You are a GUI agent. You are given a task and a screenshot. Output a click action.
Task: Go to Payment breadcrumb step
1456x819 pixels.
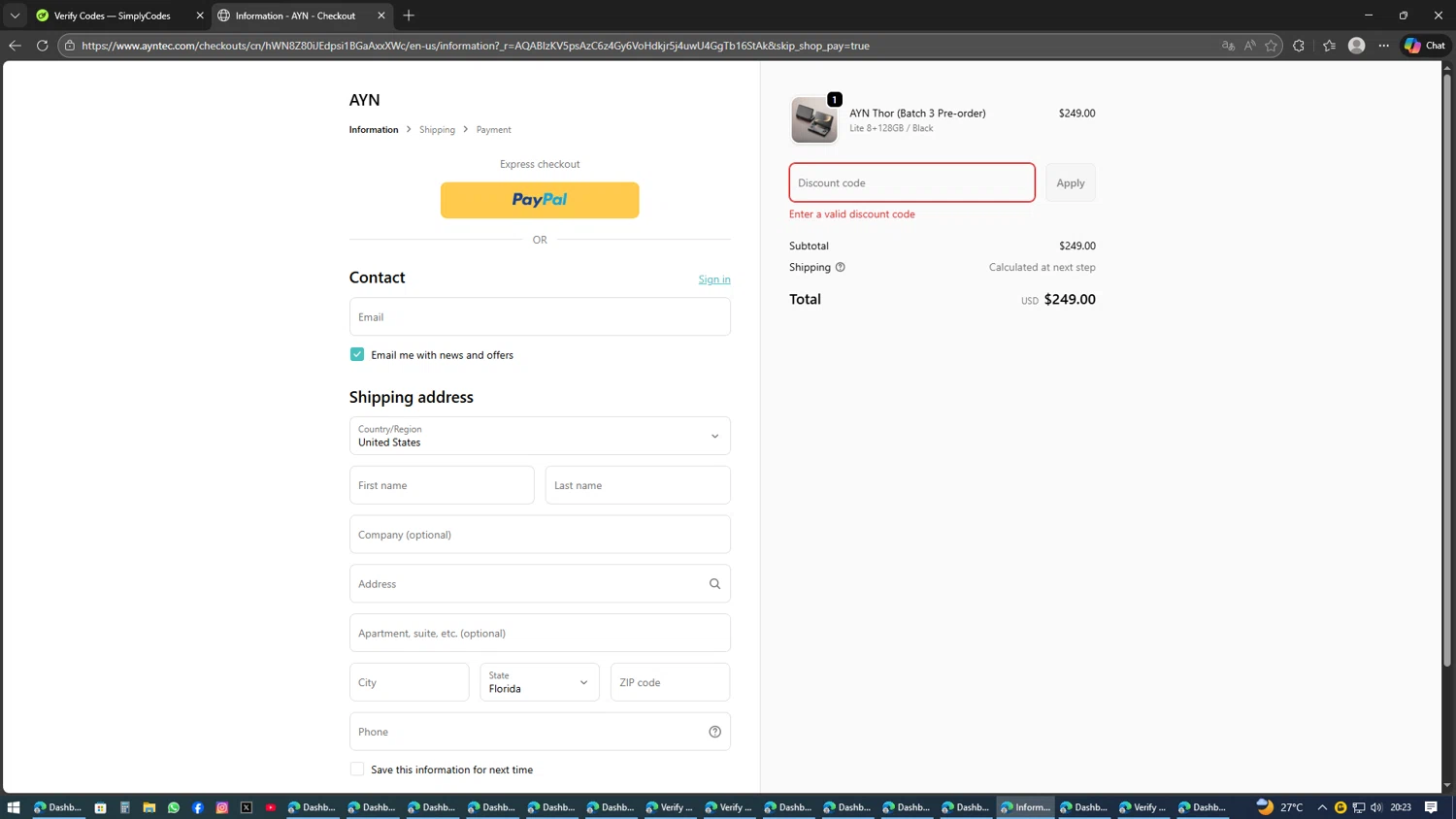pyautogui.click(x=493, y=130)
